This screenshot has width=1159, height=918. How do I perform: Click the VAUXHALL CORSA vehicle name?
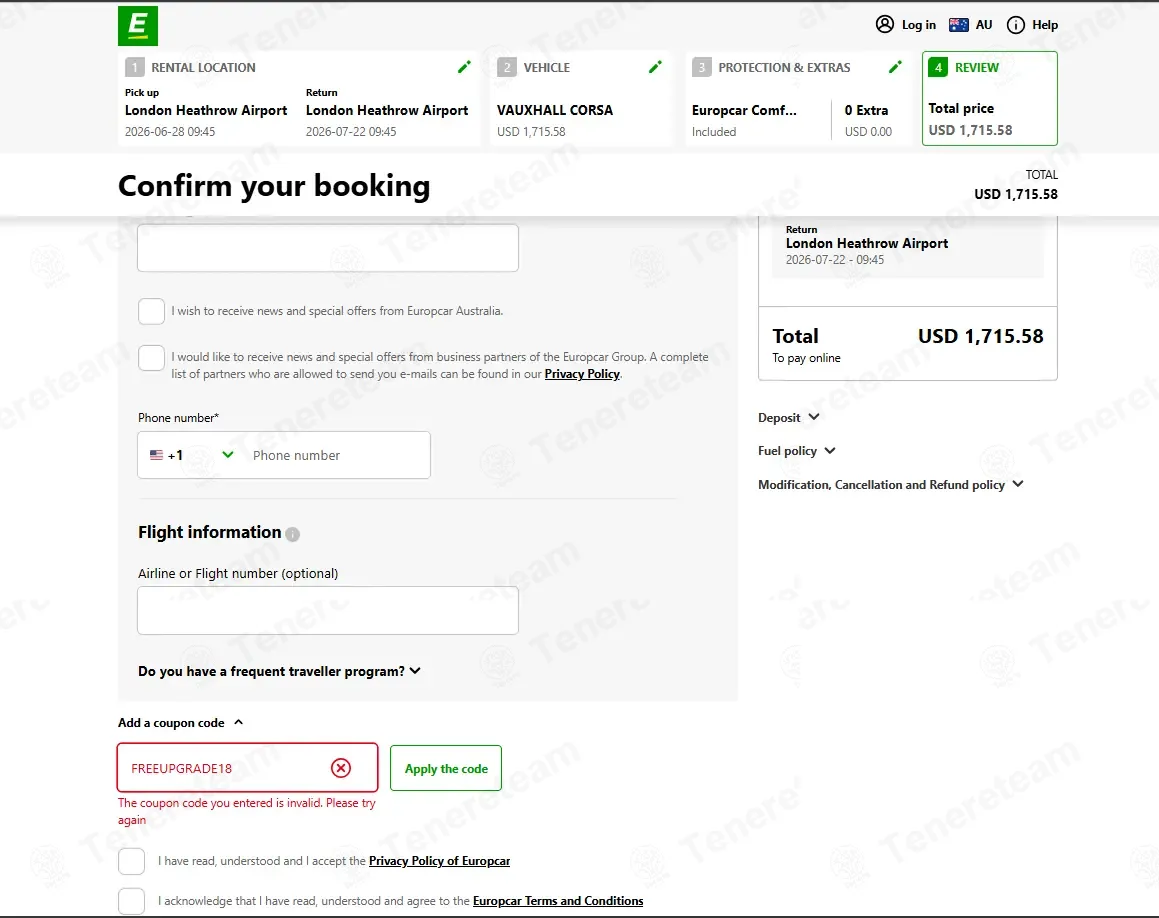pos(555,110)
